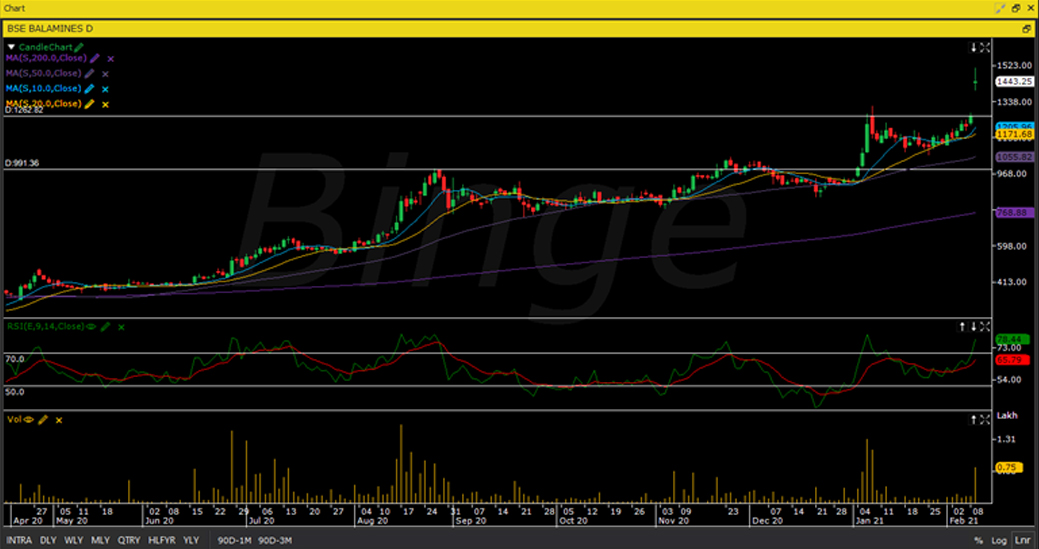This screenshot has height=549, width=1039.
Task: Maximize the Vol pane
Action: tap(985, 420)
